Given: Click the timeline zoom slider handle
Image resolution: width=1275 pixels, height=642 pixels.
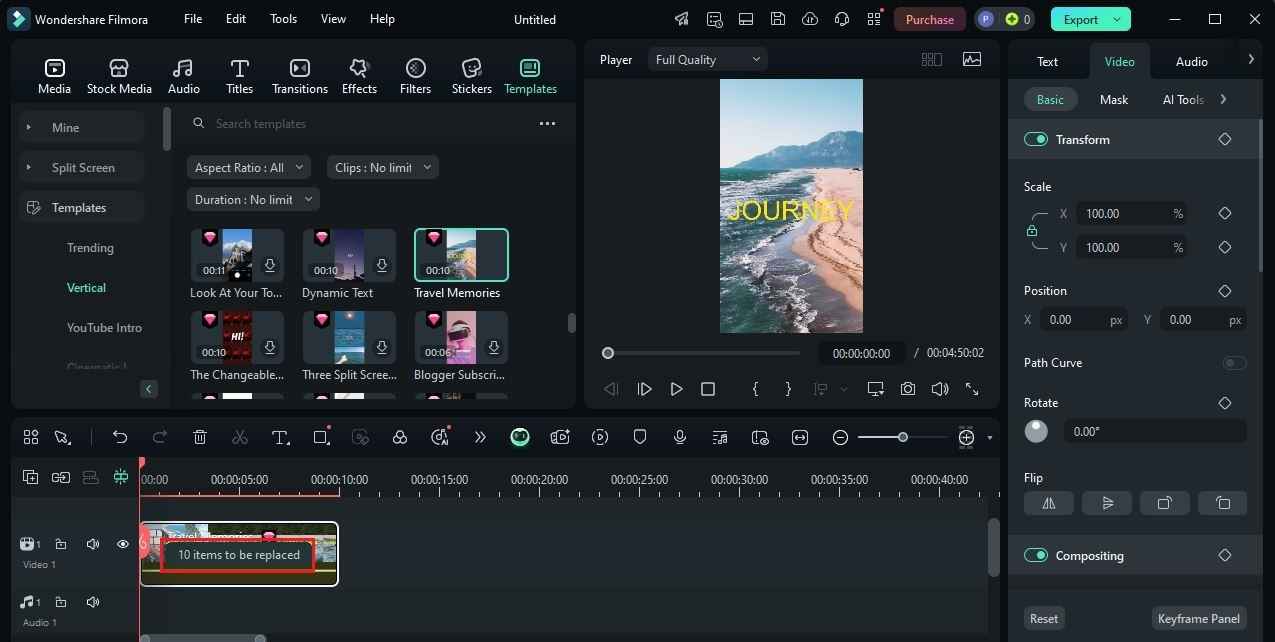Looking at the screenshot, I should click(x=903, y=437).
